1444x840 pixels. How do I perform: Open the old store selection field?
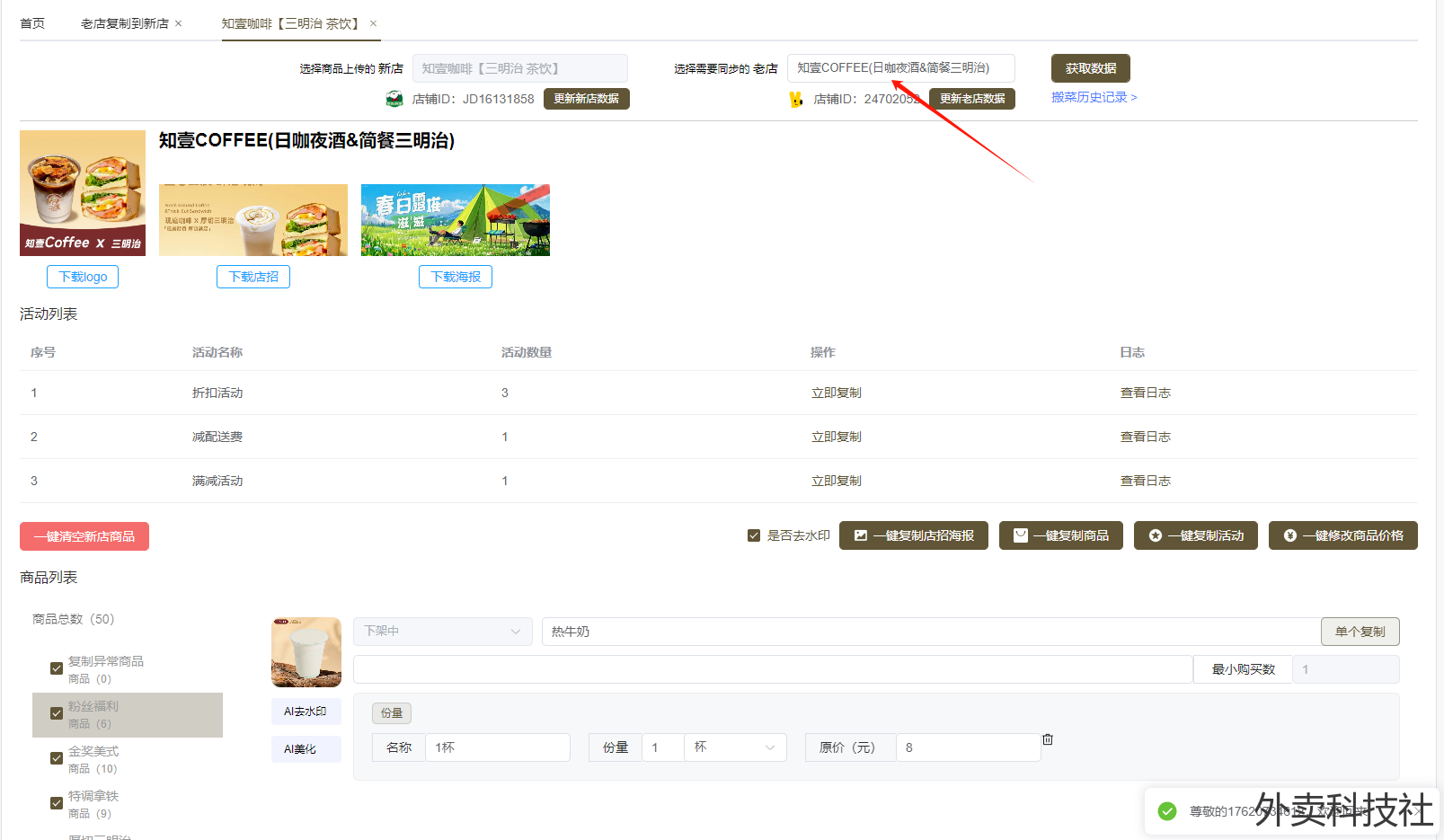coord(901,68)
